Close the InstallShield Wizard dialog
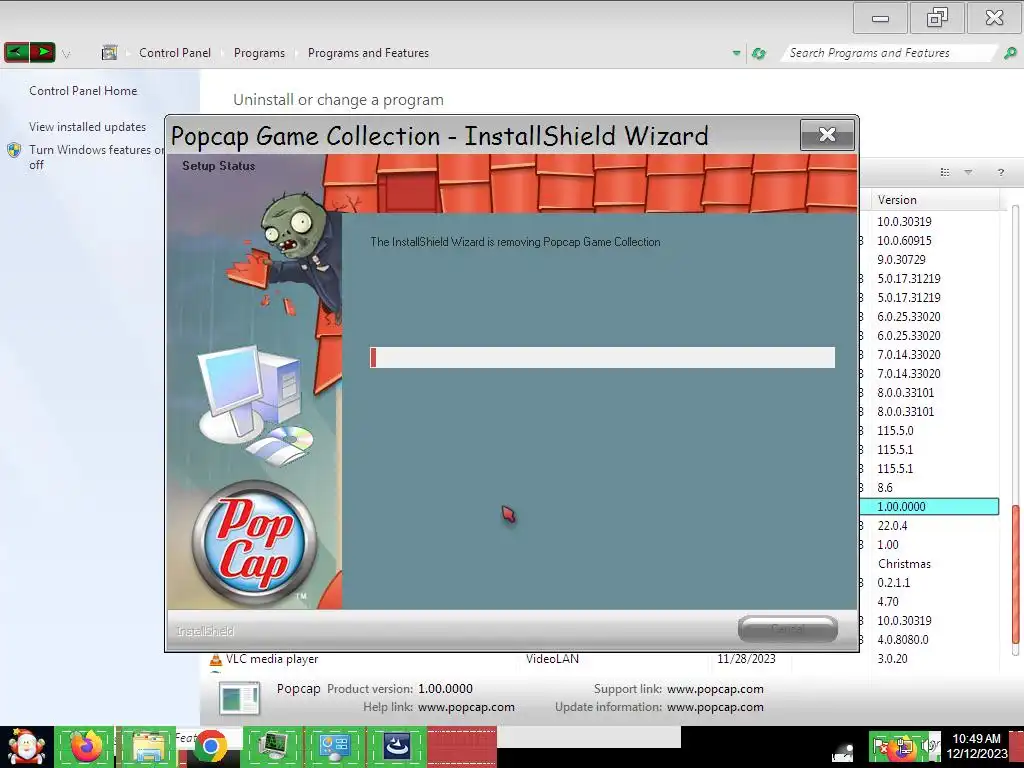This screenshot has height=768, width=1024. tap(827, 135)
